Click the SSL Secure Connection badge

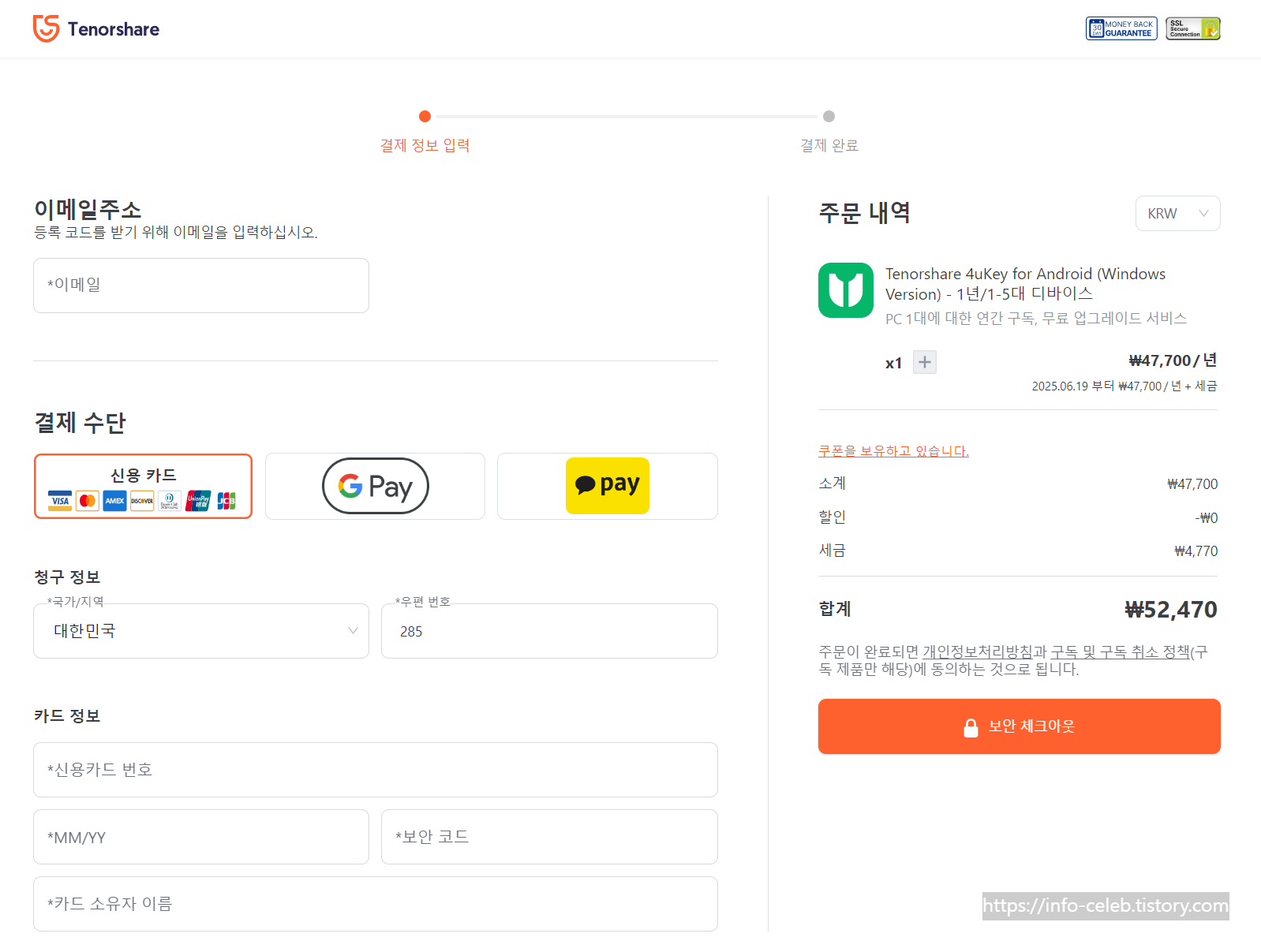1193,28
